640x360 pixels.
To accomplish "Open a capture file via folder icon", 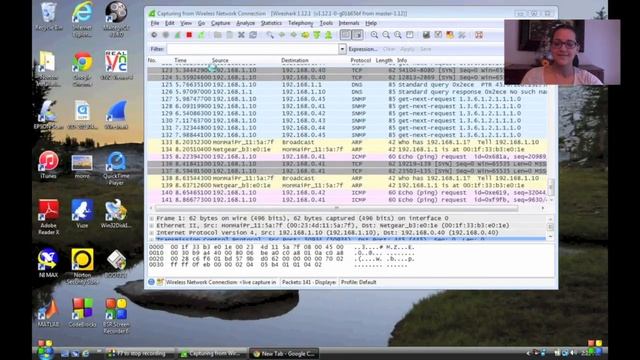I will 218,35.
